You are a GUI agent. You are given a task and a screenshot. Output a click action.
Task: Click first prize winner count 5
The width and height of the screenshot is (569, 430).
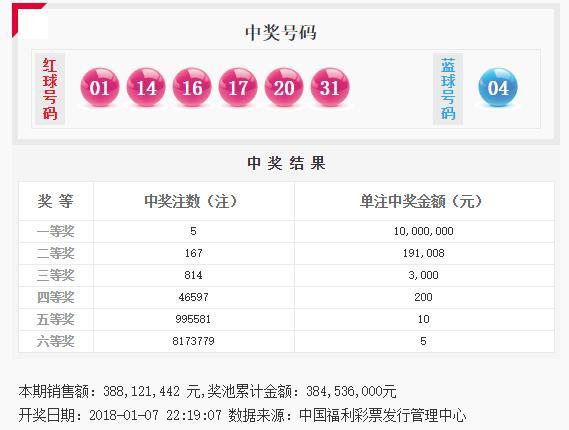[193, 231]
